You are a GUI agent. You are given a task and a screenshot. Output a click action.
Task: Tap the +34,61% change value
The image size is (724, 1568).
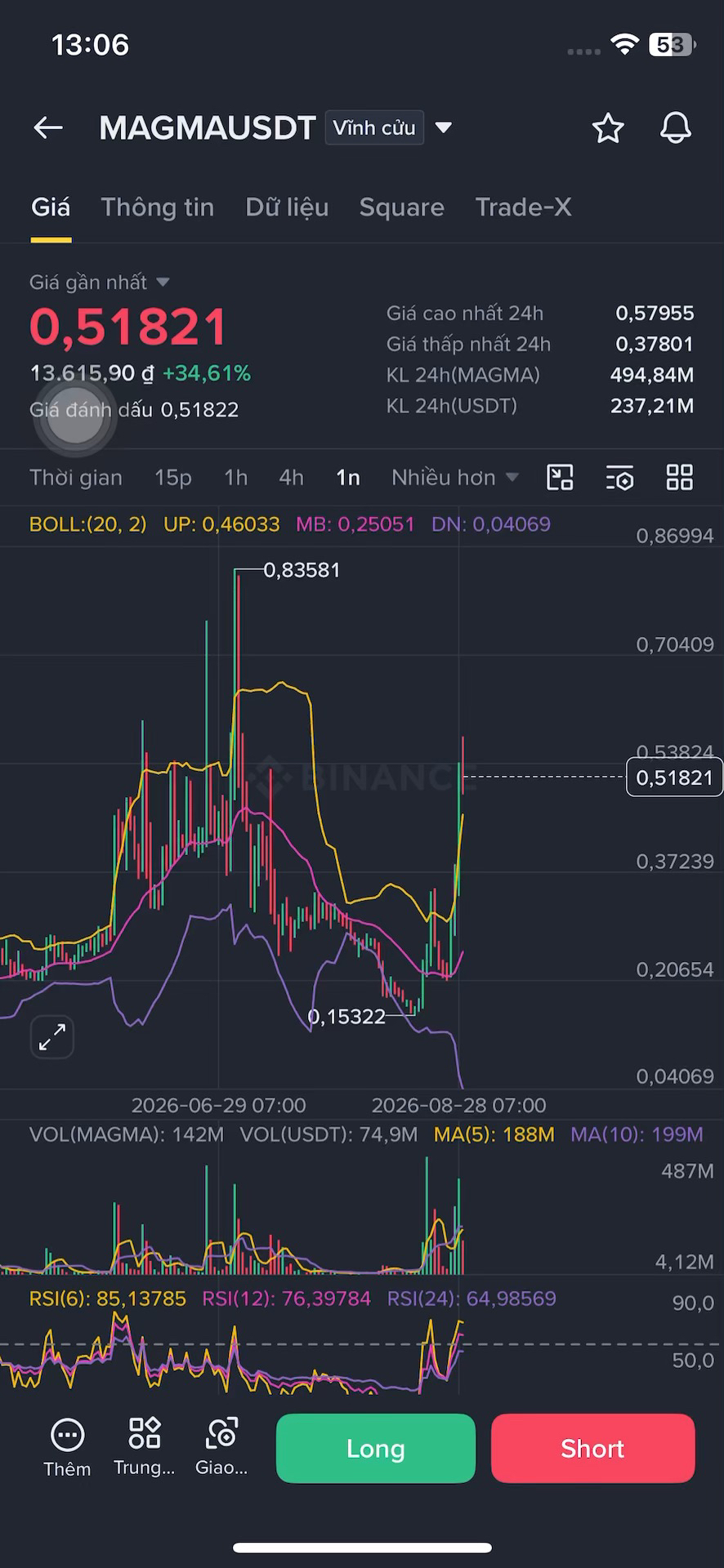coord(207,373)
